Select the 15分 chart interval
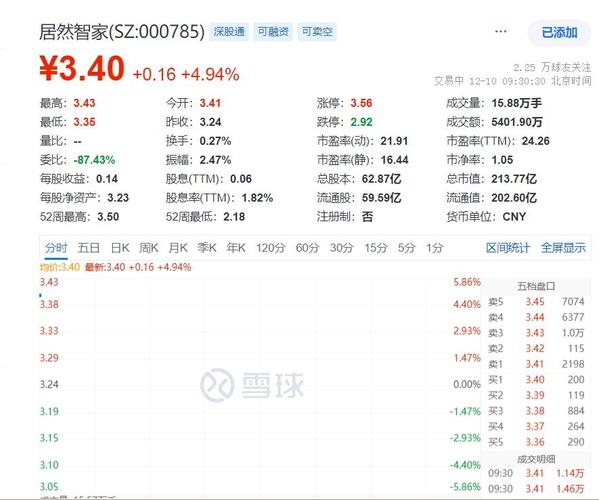This screenshot has height=500, width=599. [x=376, y=248]
